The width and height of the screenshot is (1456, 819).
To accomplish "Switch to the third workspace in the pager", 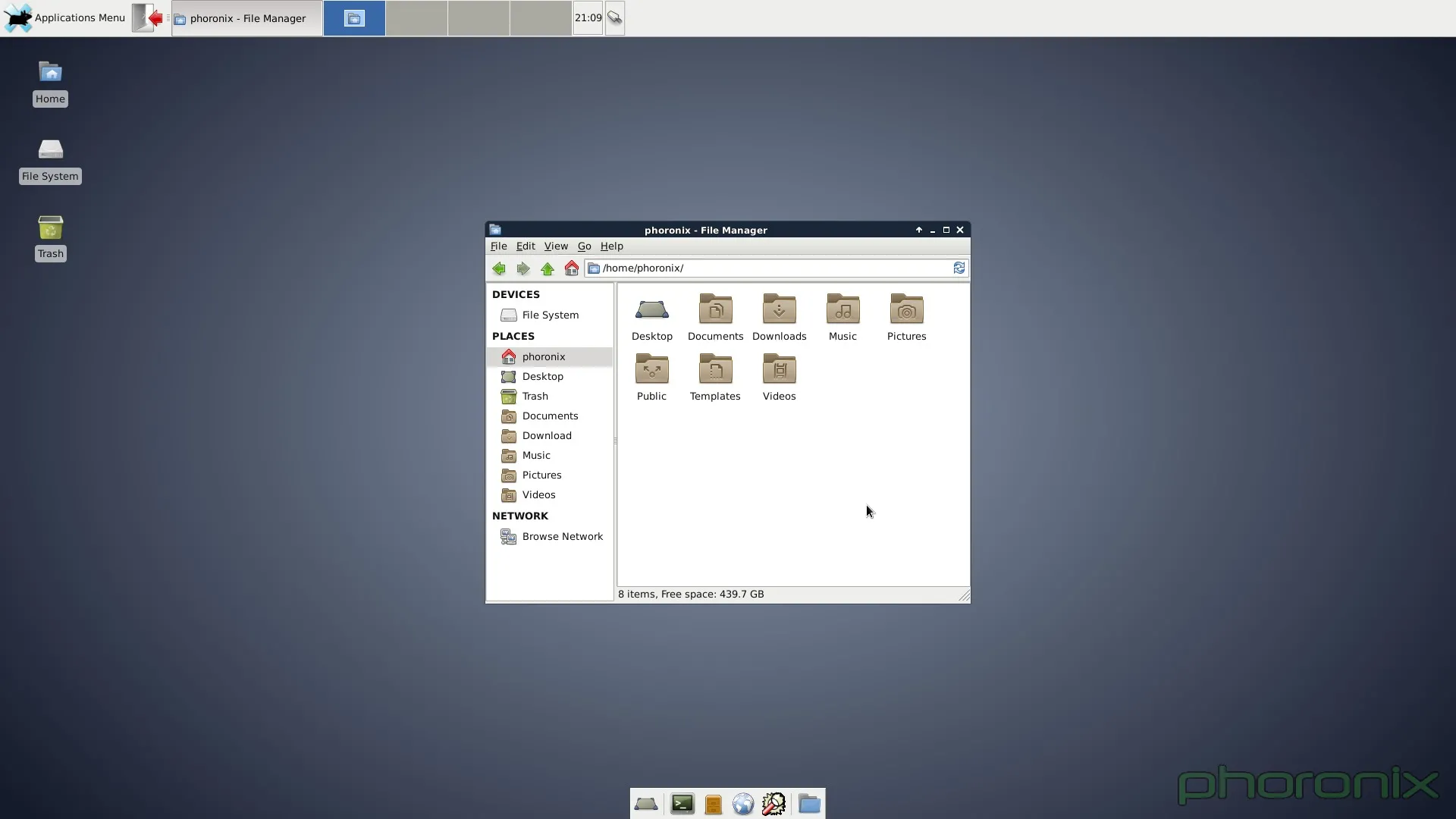I will click(x=479, y=18).
